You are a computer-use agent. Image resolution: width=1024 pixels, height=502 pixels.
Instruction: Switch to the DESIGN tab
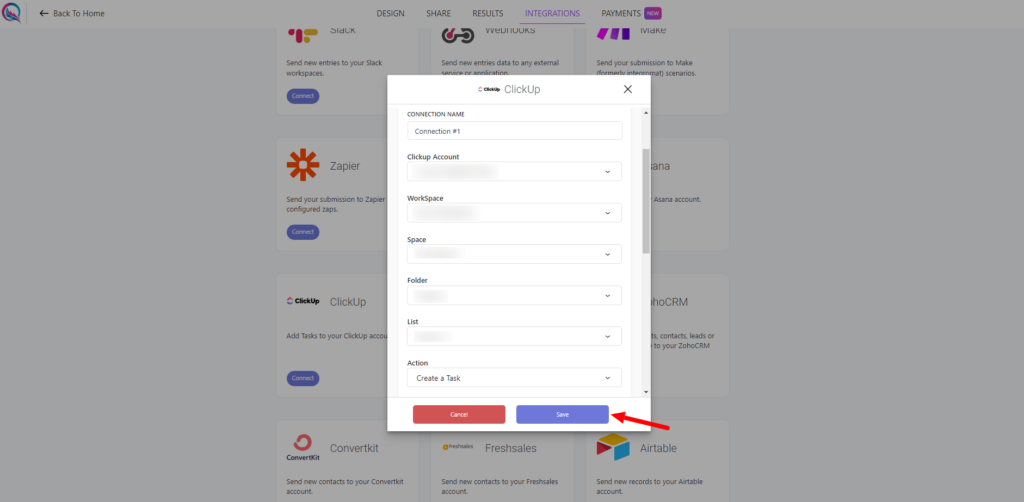point(391,13)
